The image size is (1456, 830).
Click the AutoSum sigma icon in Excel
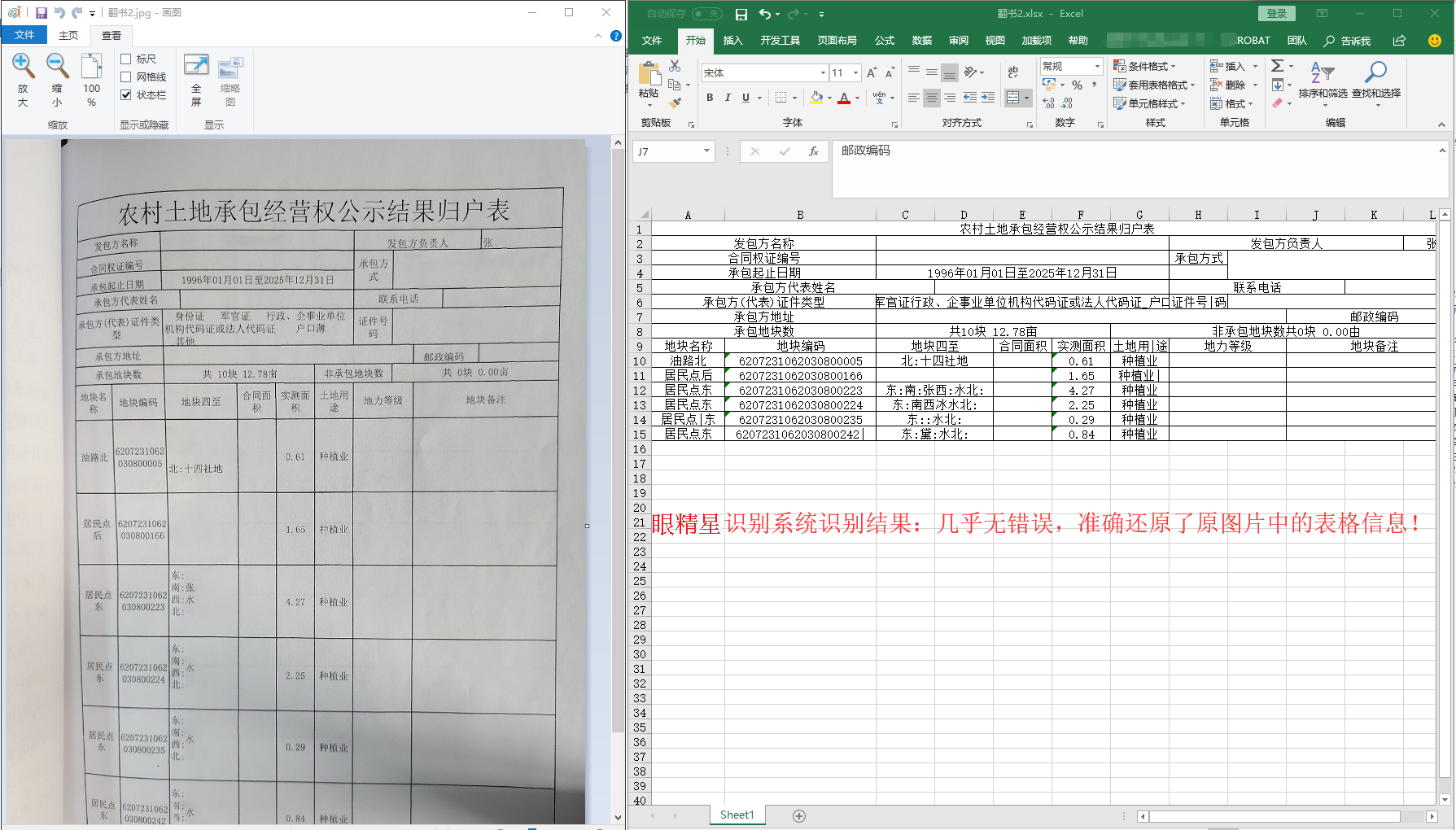tap(1278, 66)
